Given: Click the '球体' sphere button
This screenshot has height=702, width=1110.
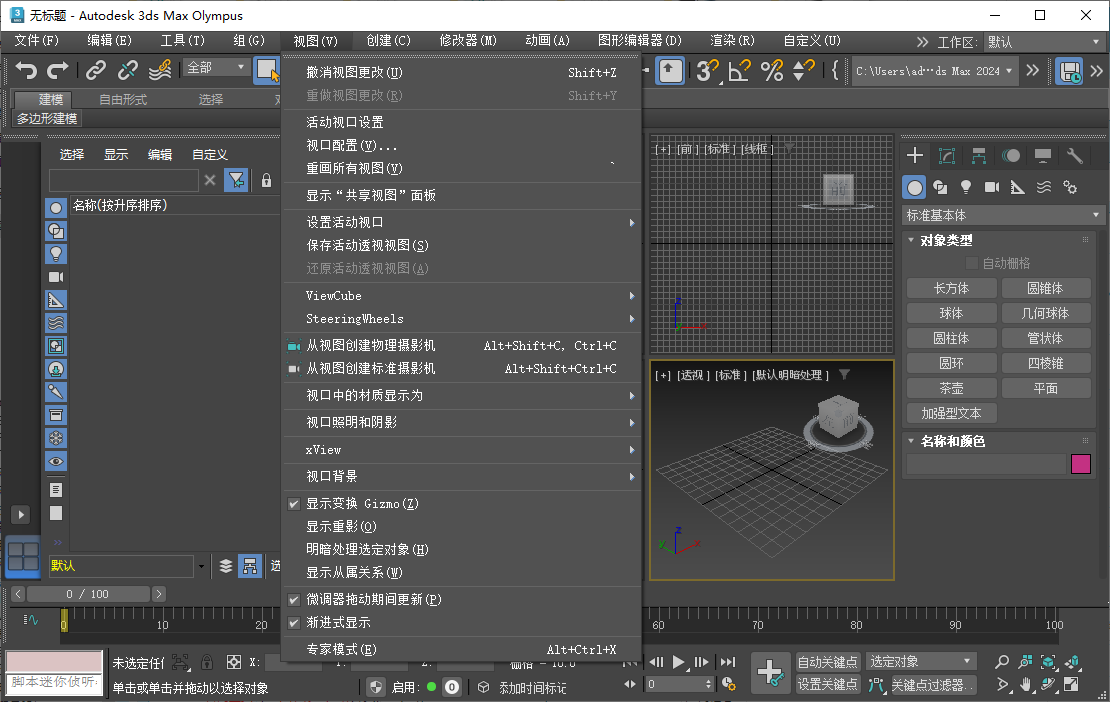Looking at the screenshot, I should pyautogui.click(x=951, y=313).
